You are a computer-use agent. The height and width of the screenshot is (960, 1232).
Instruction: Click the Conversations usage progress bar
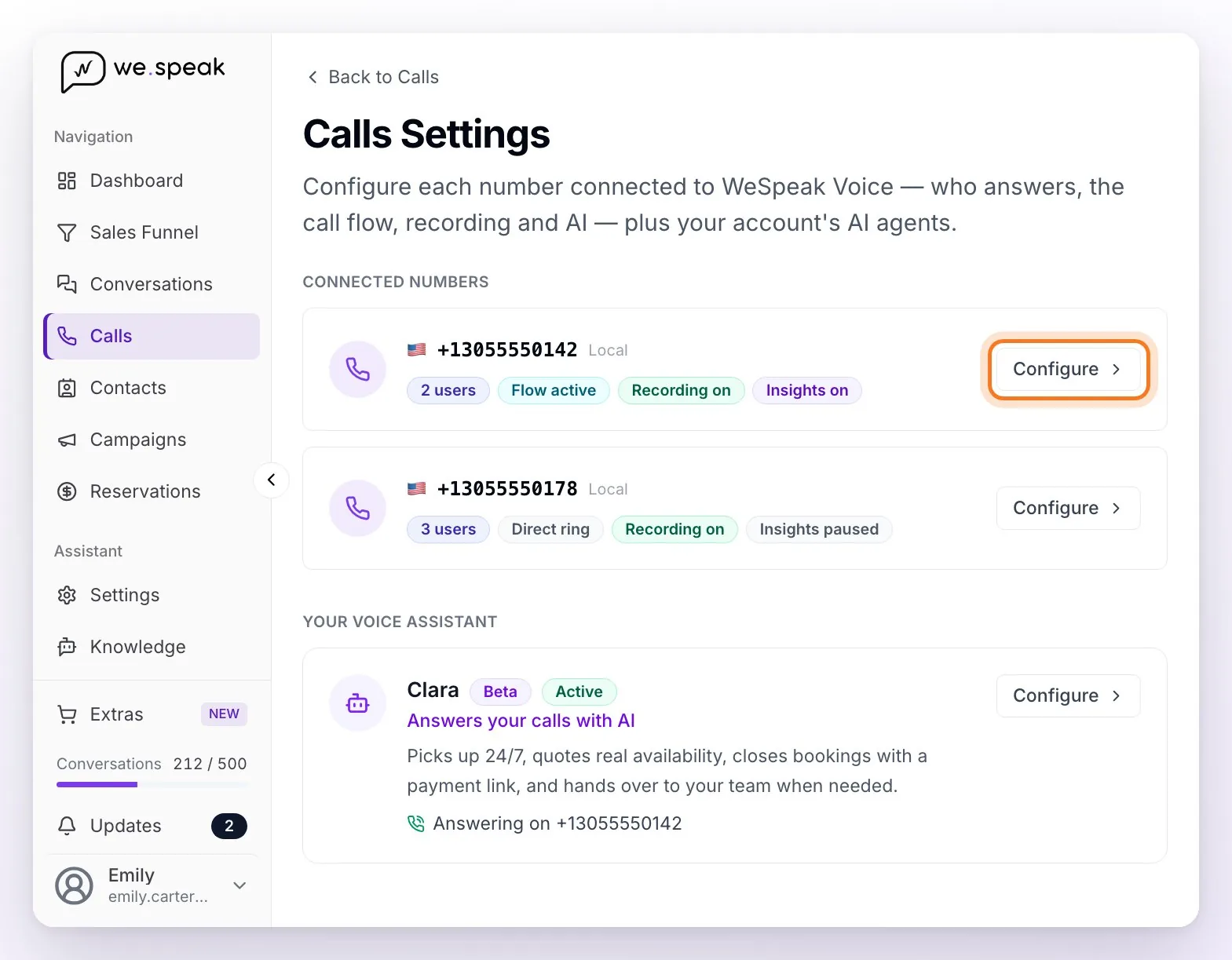(152, 784)
